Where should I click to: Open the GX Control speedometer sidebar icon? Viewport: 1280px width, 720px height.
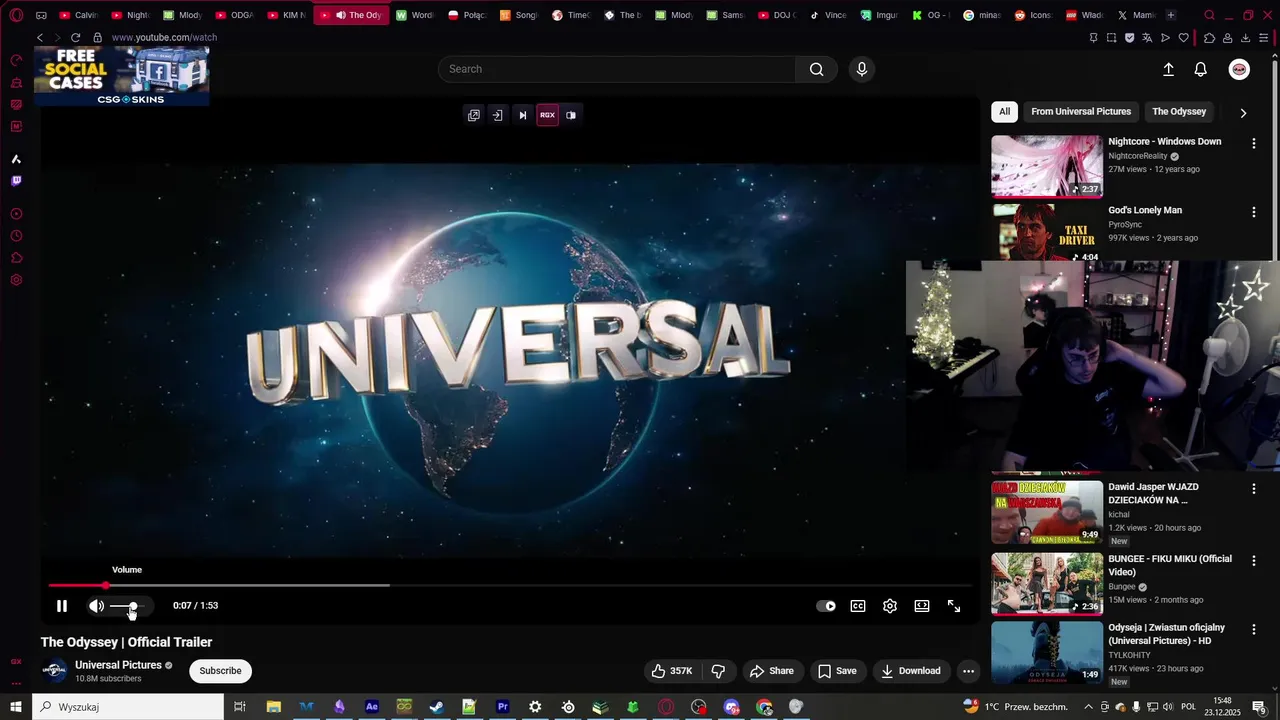coord(16,60)
